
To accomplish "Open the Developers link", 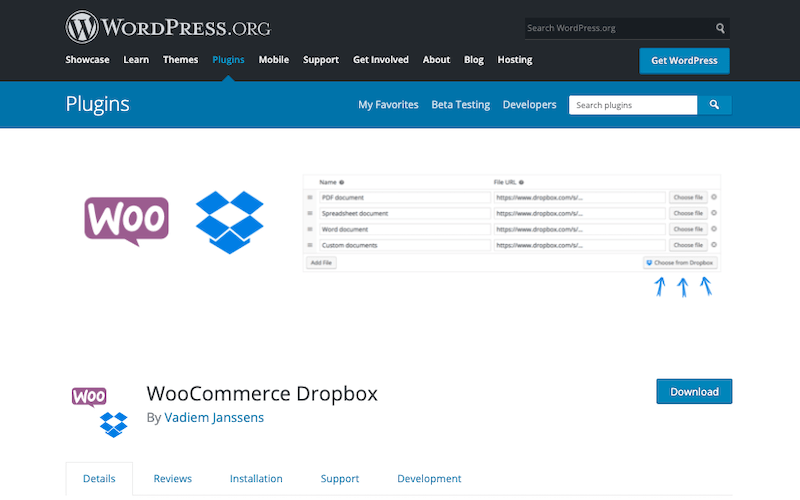I will tap(530, 105).
